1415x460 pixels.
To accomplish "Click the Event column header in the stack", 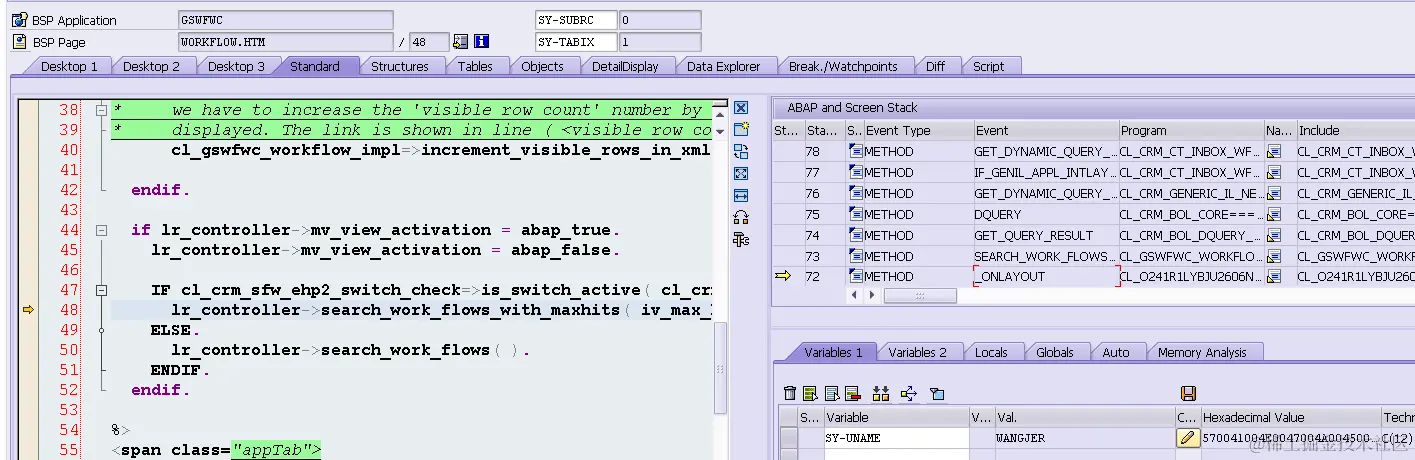I will click(1046, 130).
